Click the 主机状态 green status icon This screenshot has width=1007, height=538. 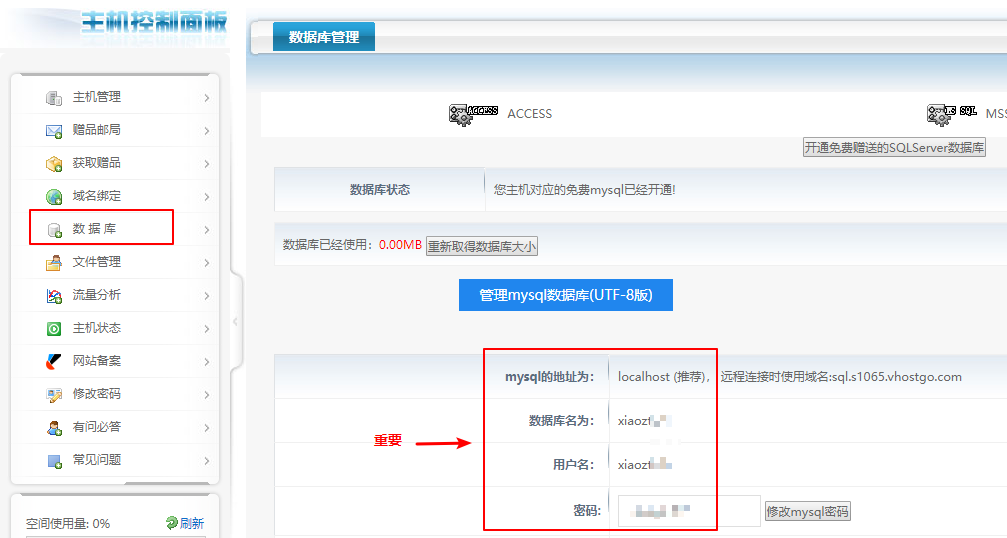click(54, 328)
